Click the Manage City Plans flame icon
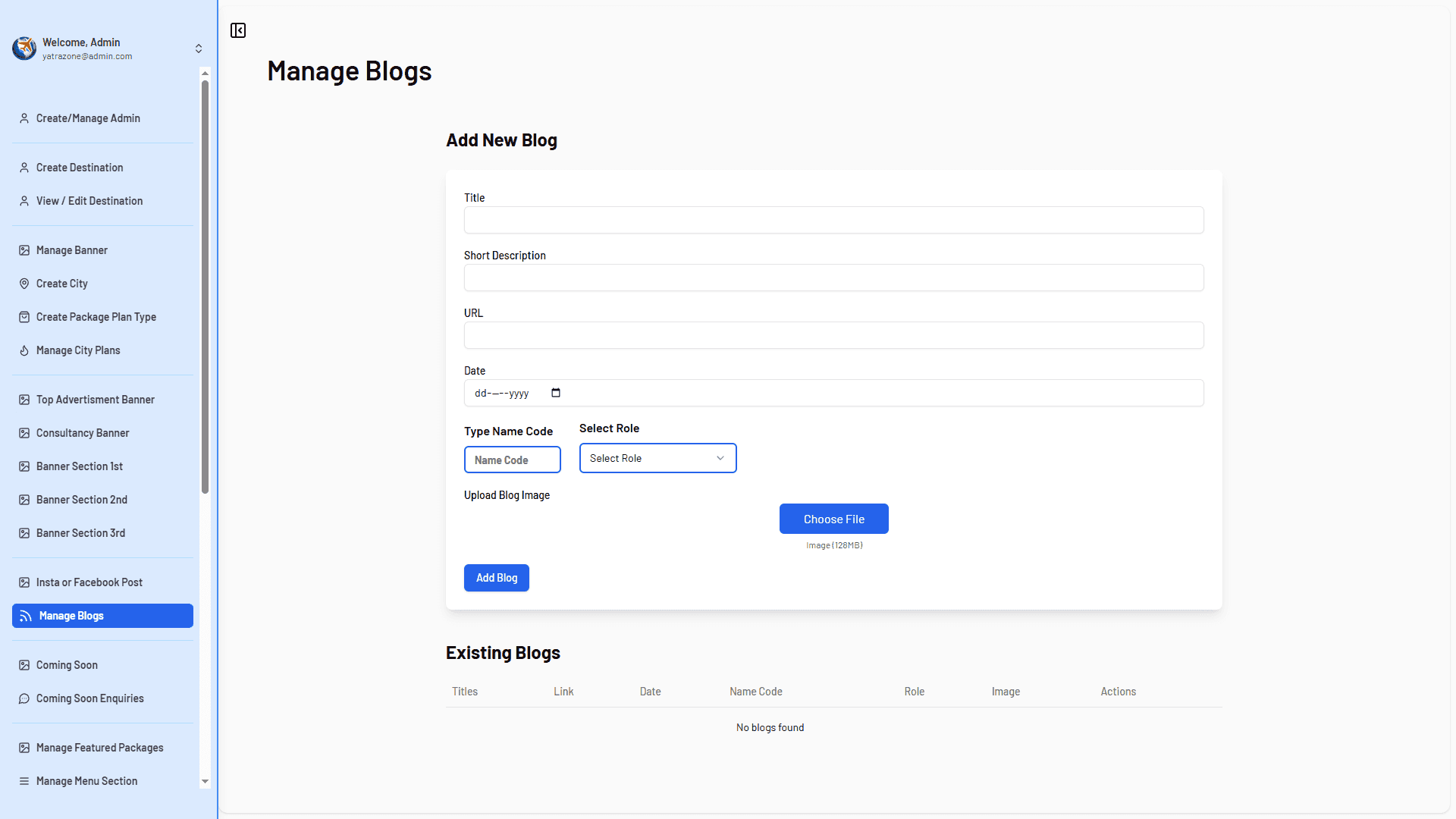Screen dimensions: 1456x819 tap(24, 350)
